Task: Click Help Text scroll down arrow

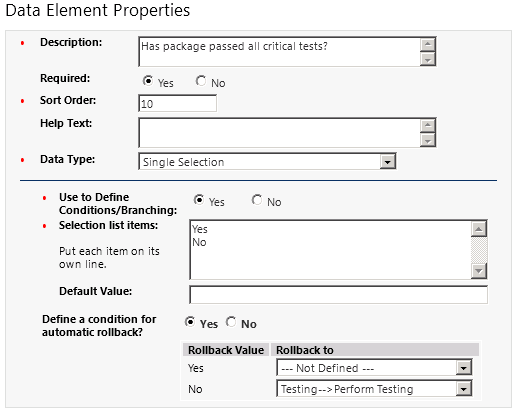Action: pyautogui.click(x=427, y=140)
